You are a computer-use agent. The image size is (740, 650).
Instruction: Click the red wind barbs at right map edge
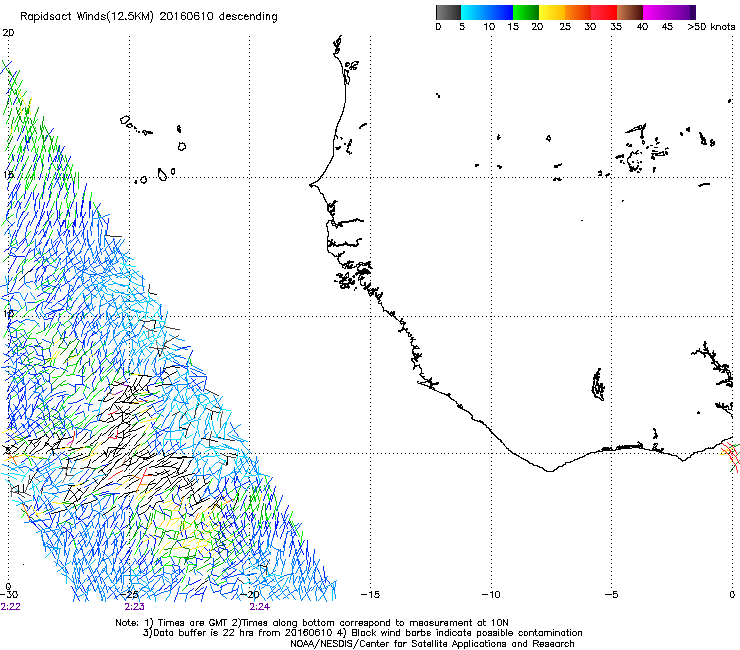tap(730, 455)
